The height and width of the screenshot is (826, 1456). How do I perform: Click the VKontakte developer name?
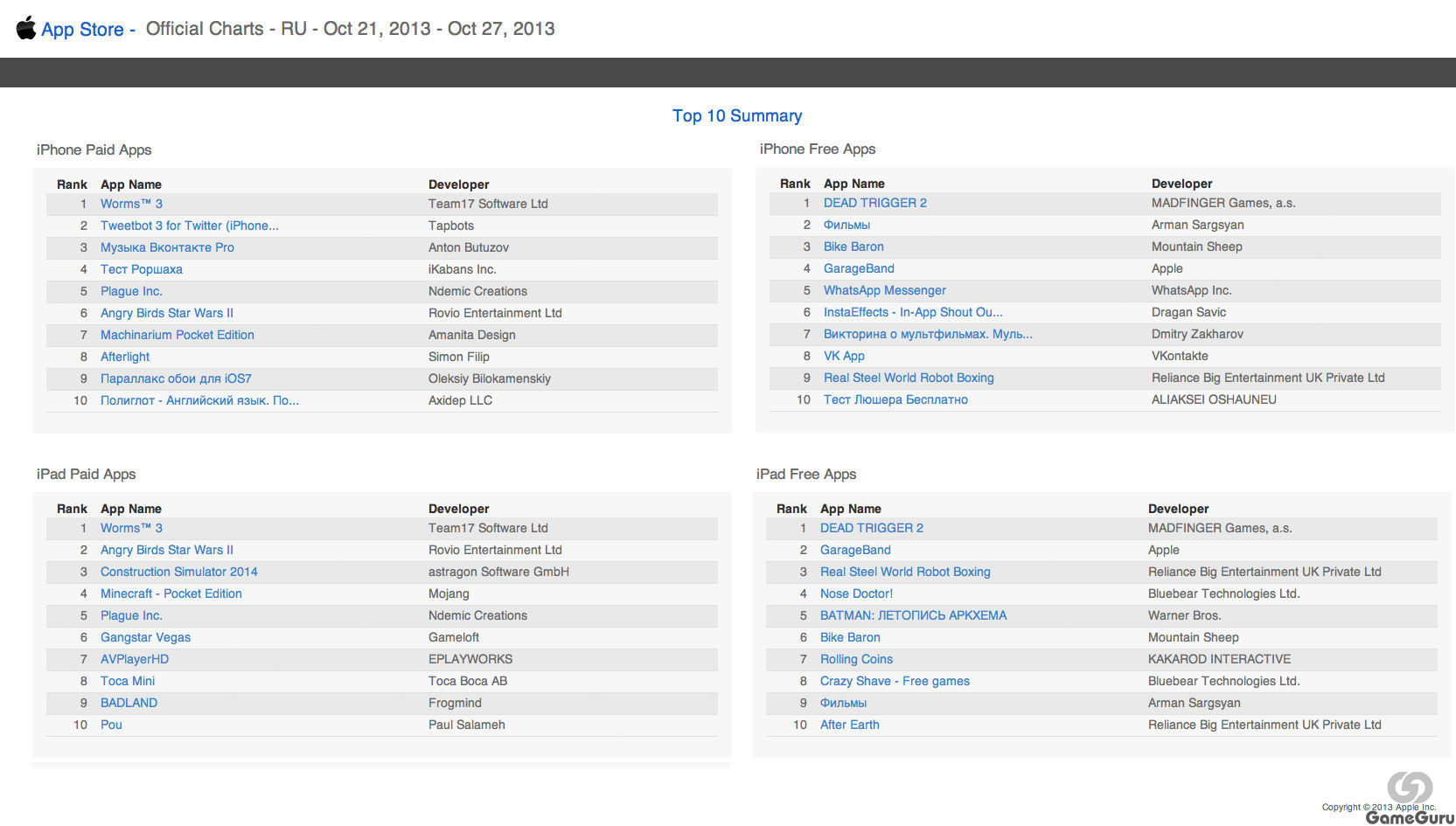[x=1180, y=356]
